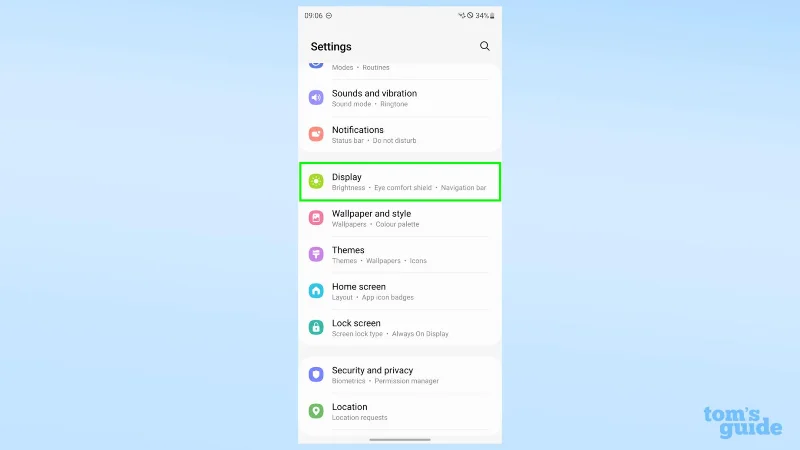Viewport: 800px width, 450px height.
Task: Tap the teal Lock screen padlock icon
Action: pos(316,327)
